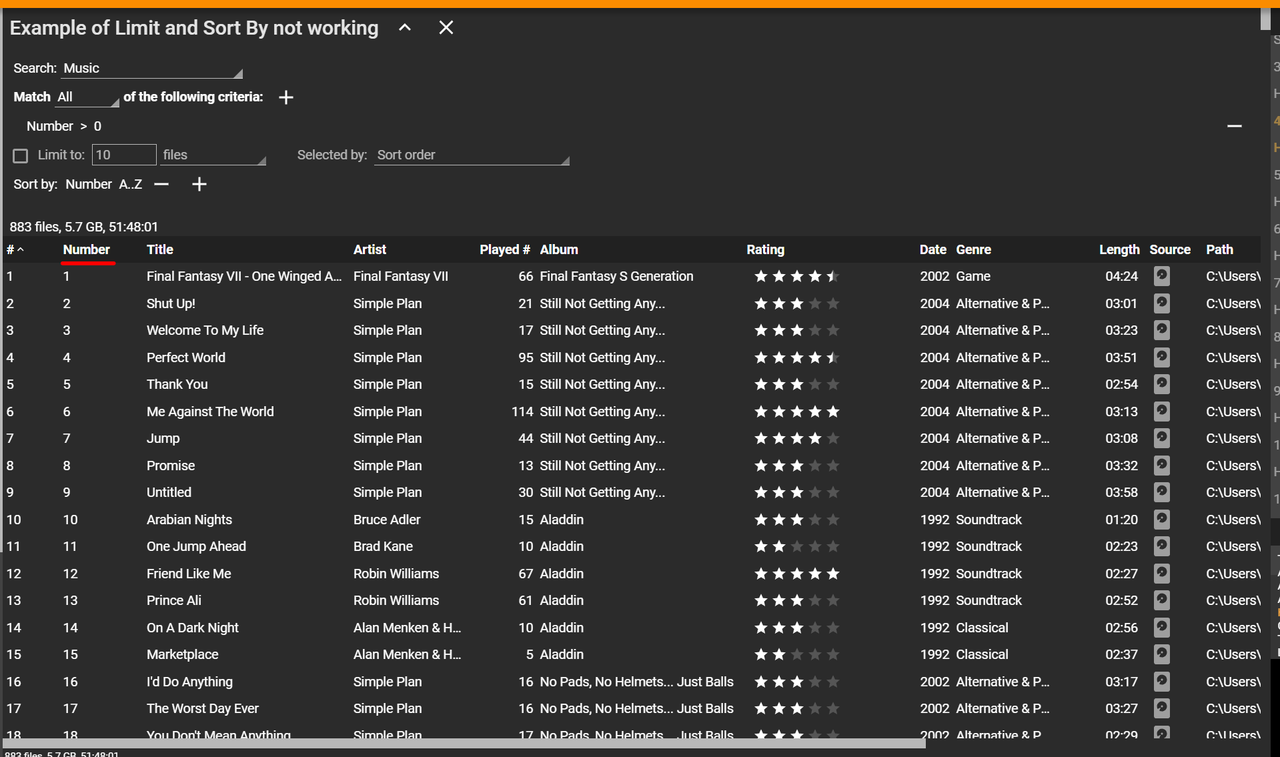Screen dimensions: 1280x757
Task: Click source icon in Arabian Nights row
Action: [x=1161, y=519]
